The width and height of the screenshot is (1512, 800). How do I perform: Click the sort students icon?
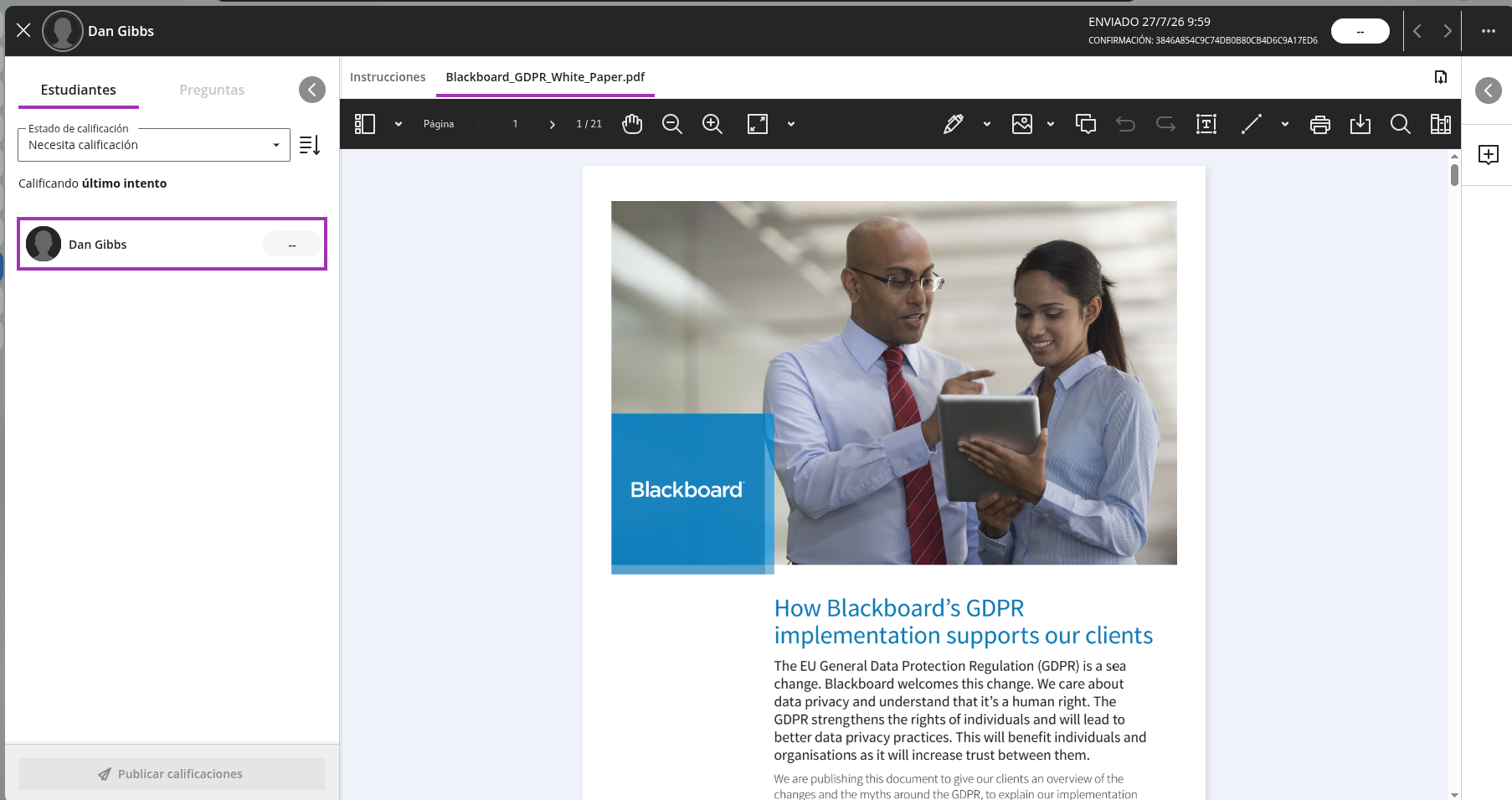(310, 145)
